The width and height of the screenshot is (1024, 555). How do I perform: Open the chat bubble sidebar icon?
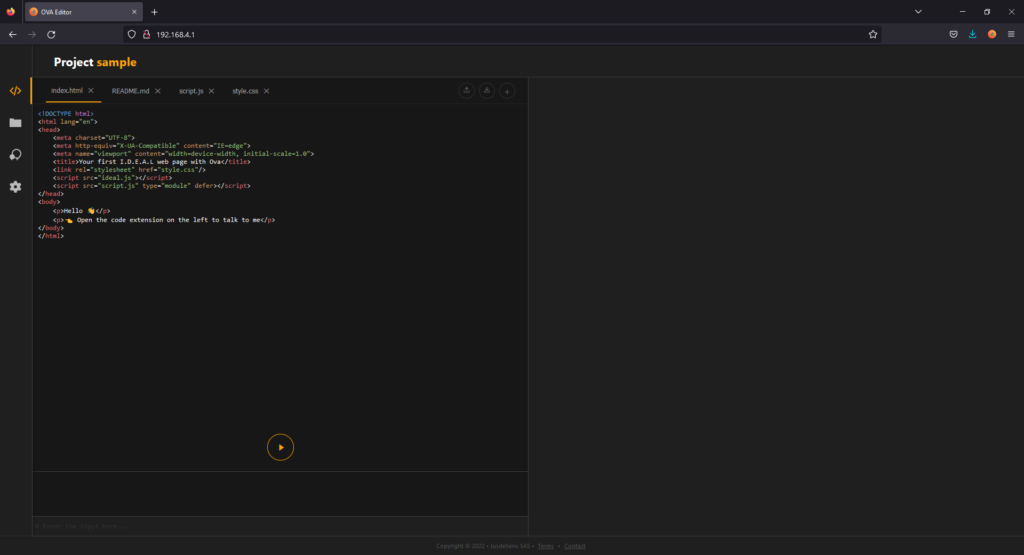15,155
